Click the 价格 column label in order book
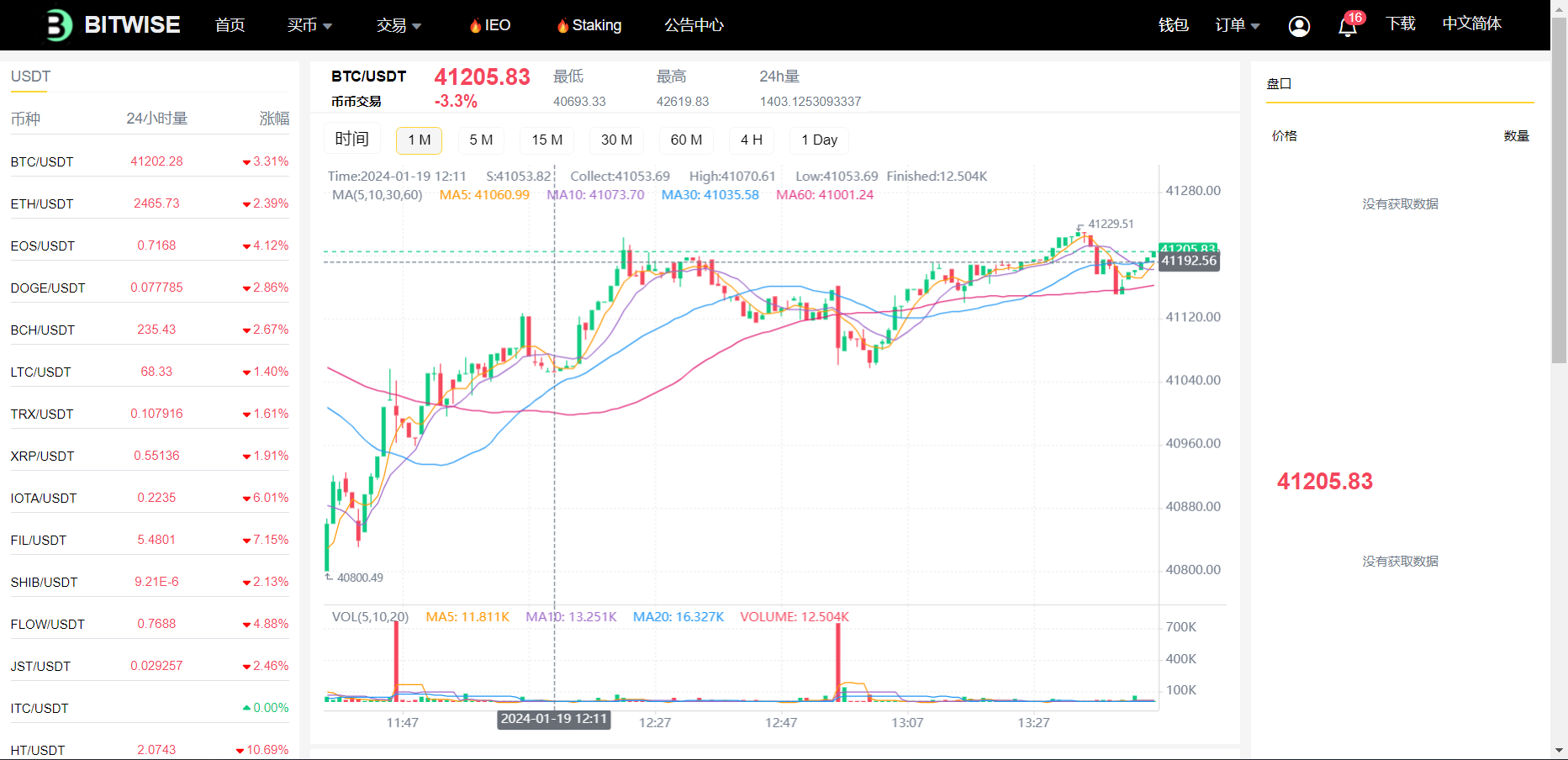This screenshot has height=760, width=1568. (x=1285, y=135)
